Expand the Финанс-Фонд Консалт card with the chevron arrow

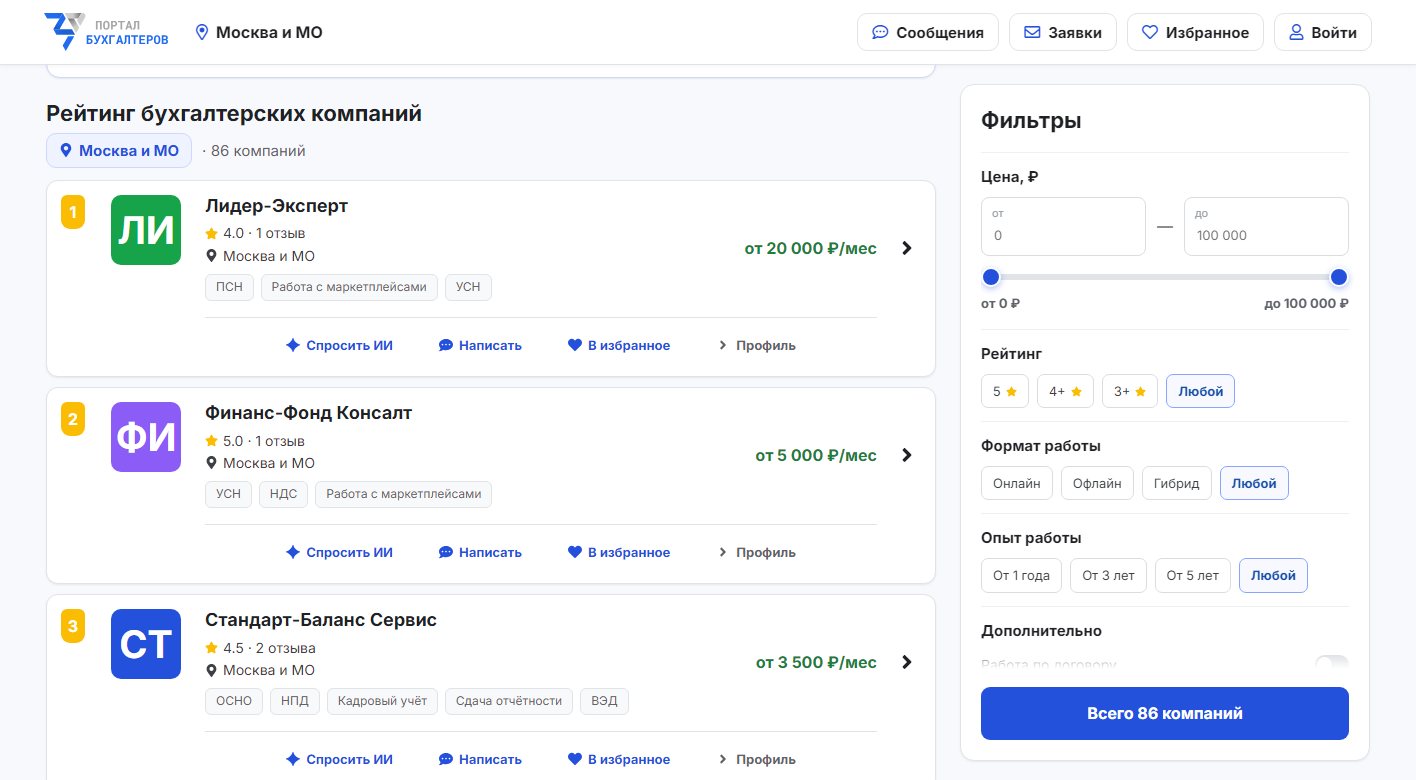[907, 455]
